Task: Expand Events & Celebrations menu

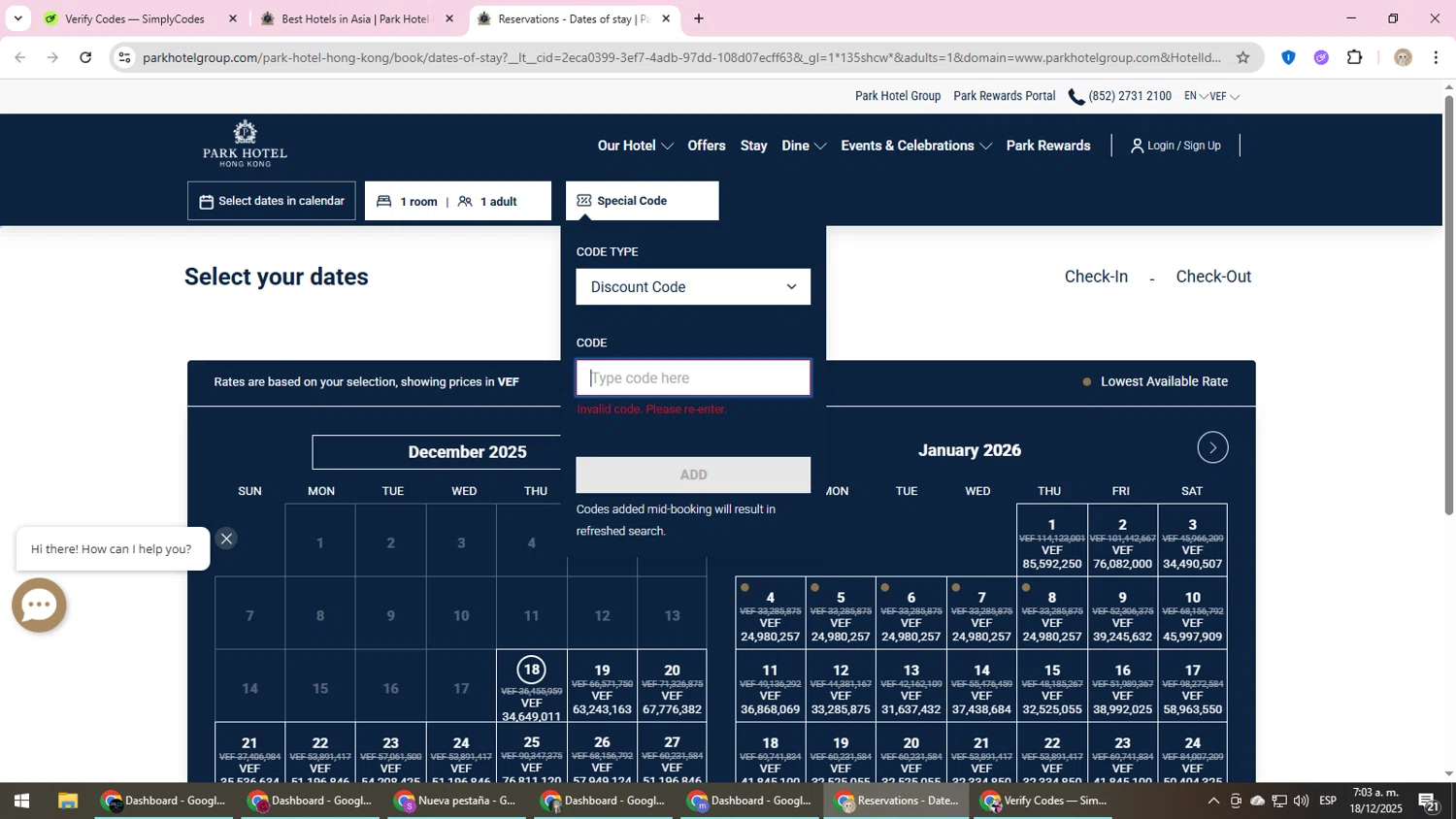Action: tap(915, 146)
